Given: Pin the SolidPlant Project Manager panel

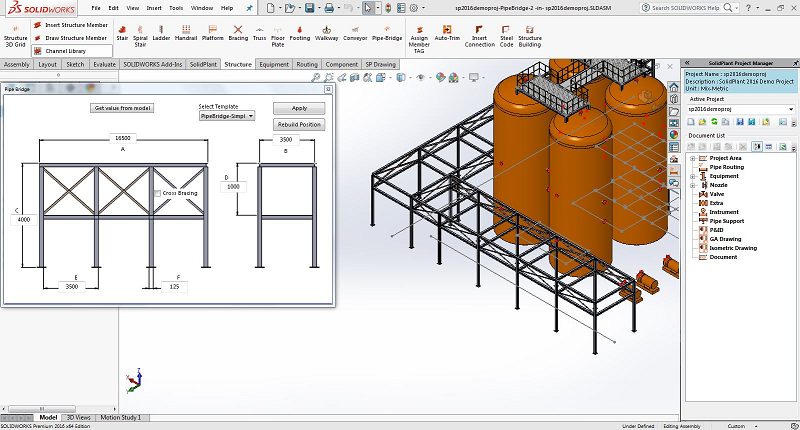Looking at the screenshot, I should pyautogui.click(x=795, y=63).
